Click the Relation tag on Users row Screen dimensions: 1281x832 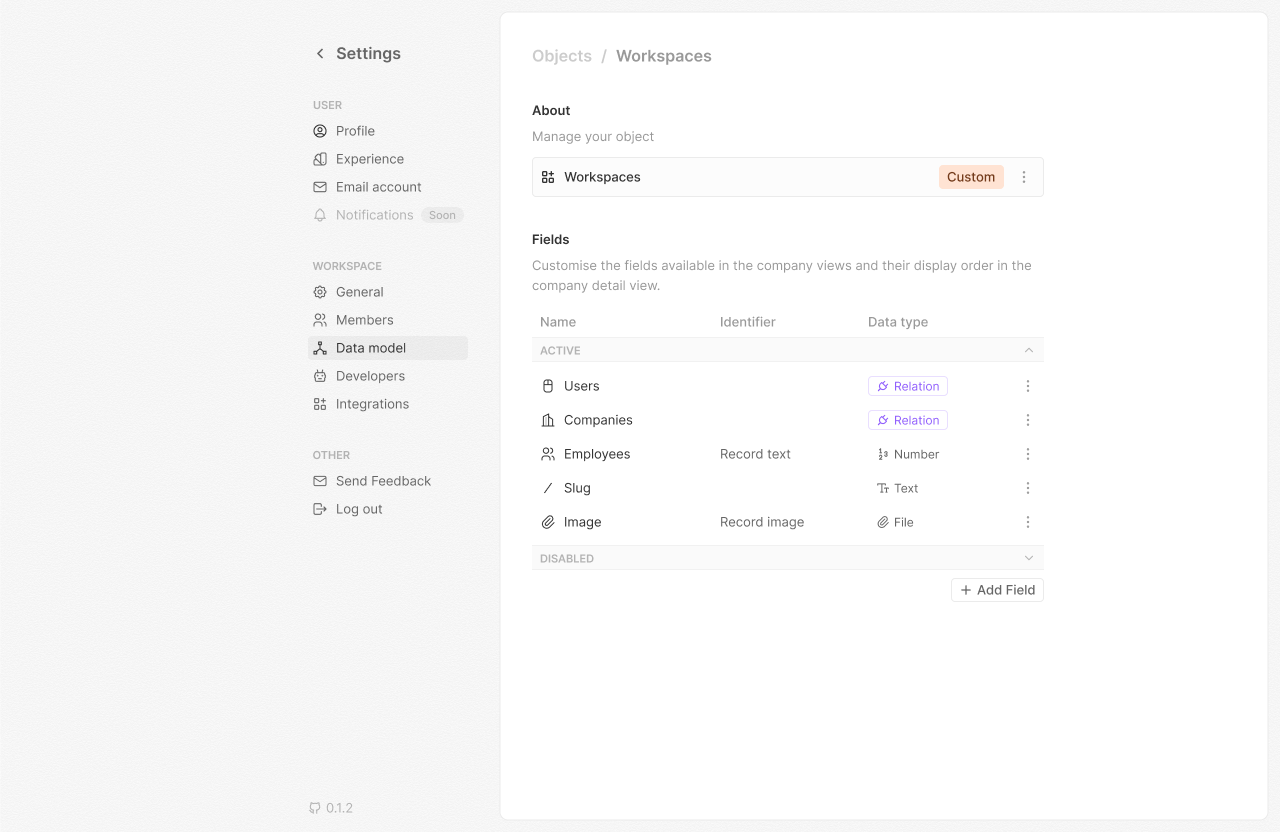(907, 386)
